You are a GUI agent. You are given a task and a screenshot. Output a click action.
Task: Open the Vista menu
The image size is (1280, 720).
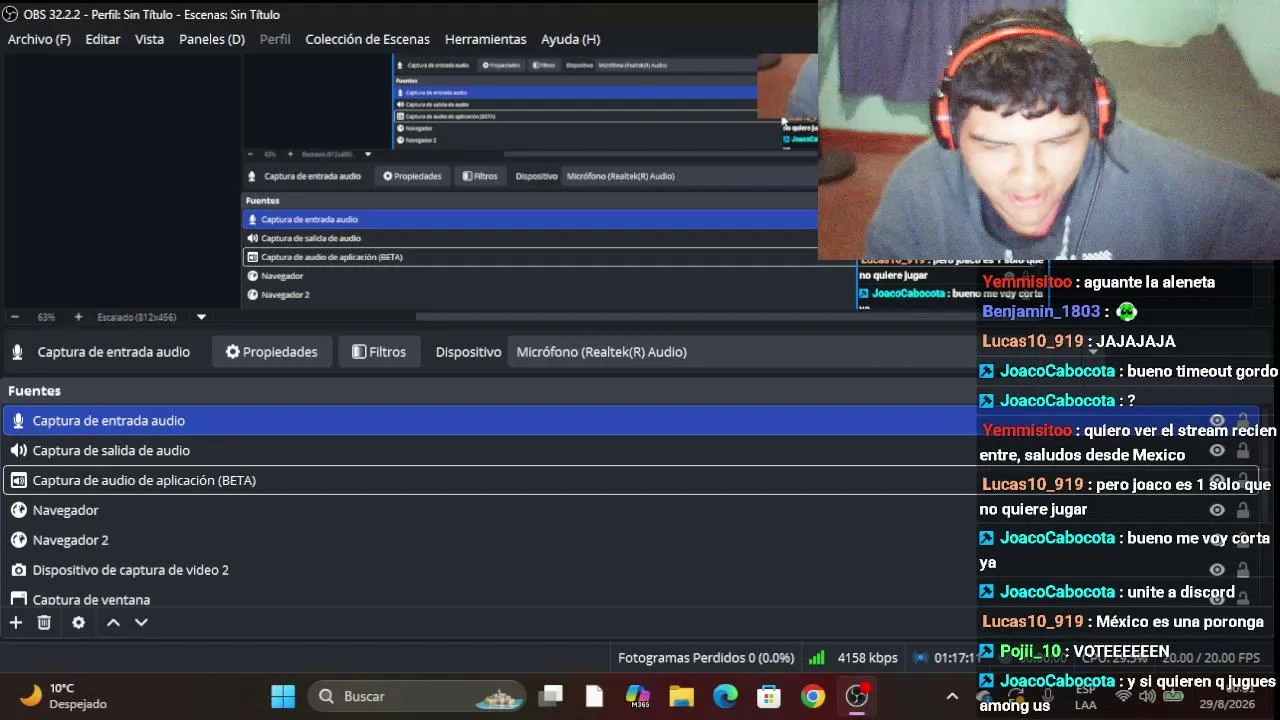tap(149, 39)
